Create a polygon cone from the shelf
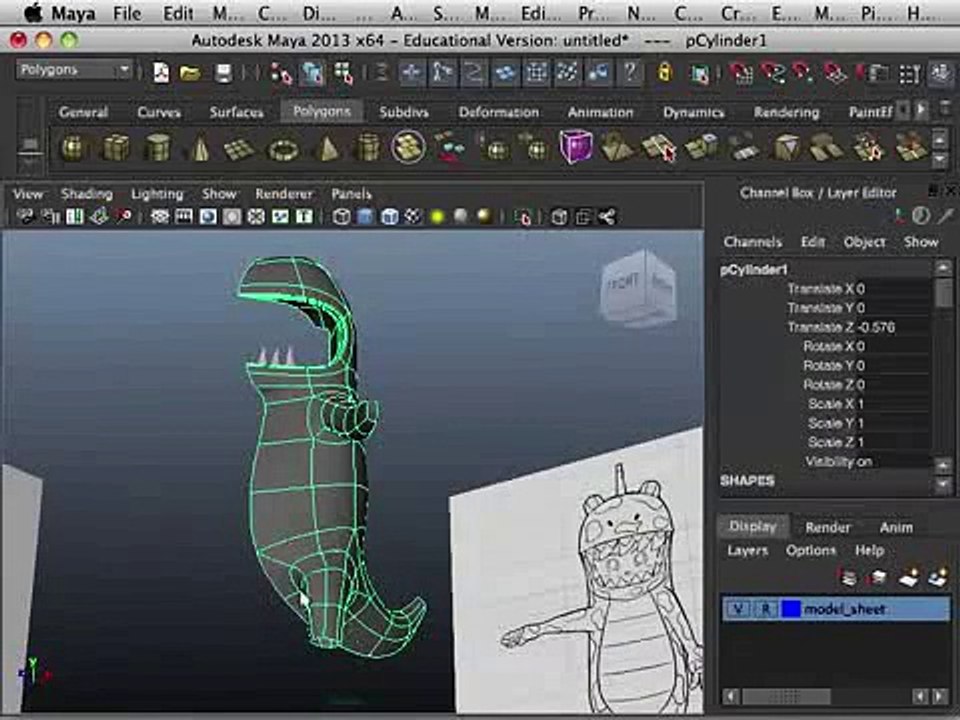This screenshot has width=960, height=720. (200, 148)
